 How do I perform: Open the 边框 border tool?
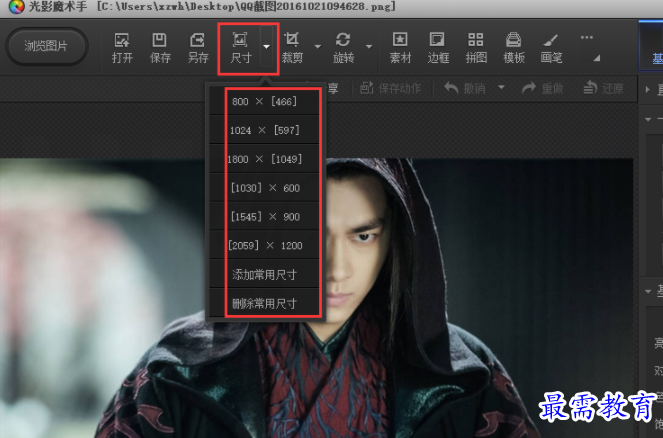click(x=438, y=48)
